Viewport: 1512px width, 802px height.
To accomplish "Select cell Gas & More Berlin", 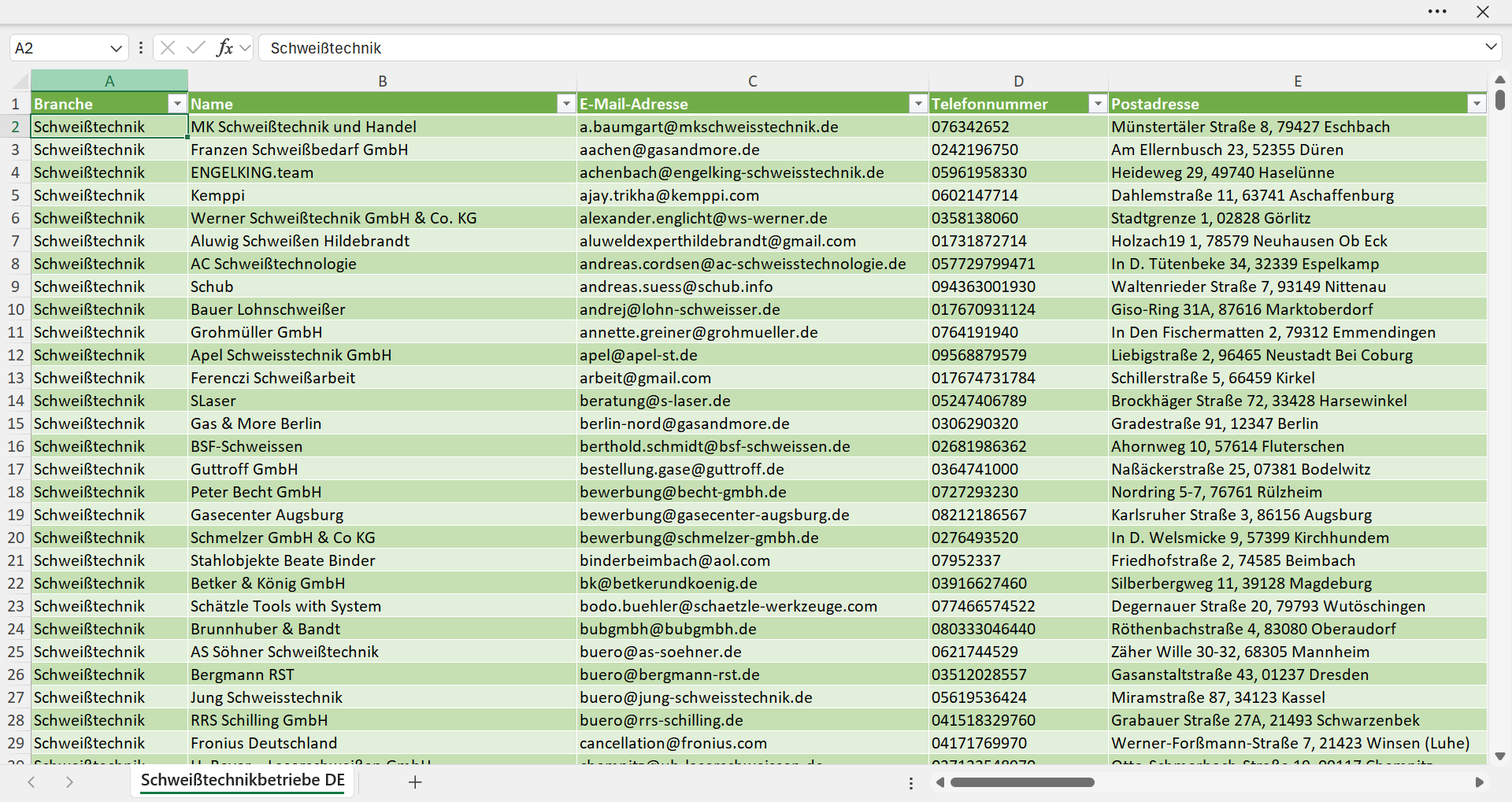I will tap(383, 423).
